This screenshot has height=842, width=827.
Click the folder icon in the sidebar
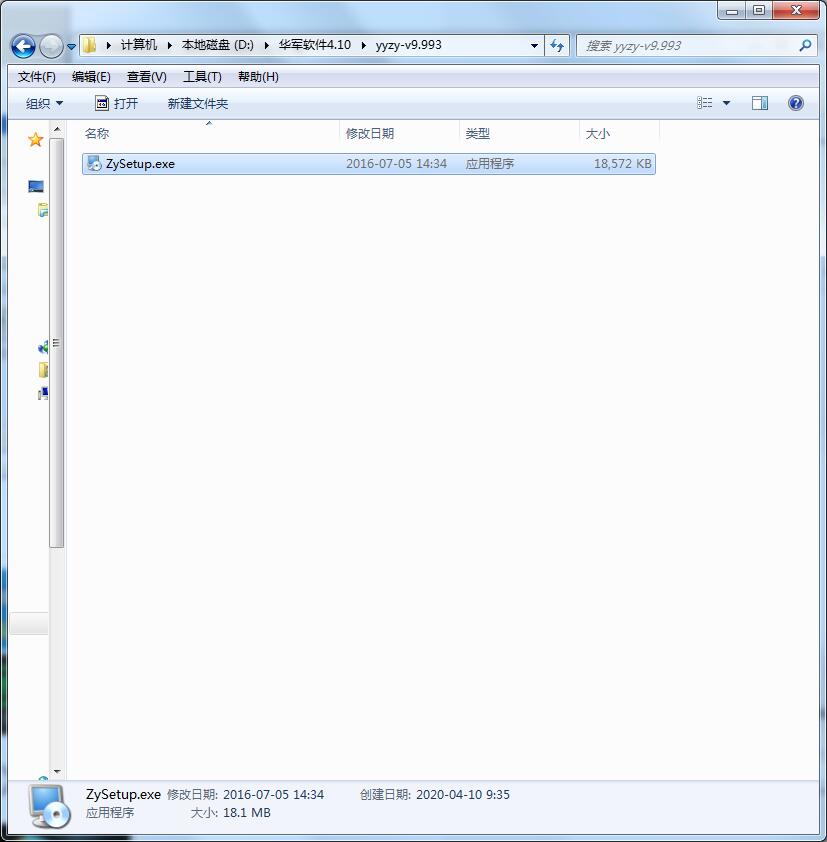[x=42, y=370]
